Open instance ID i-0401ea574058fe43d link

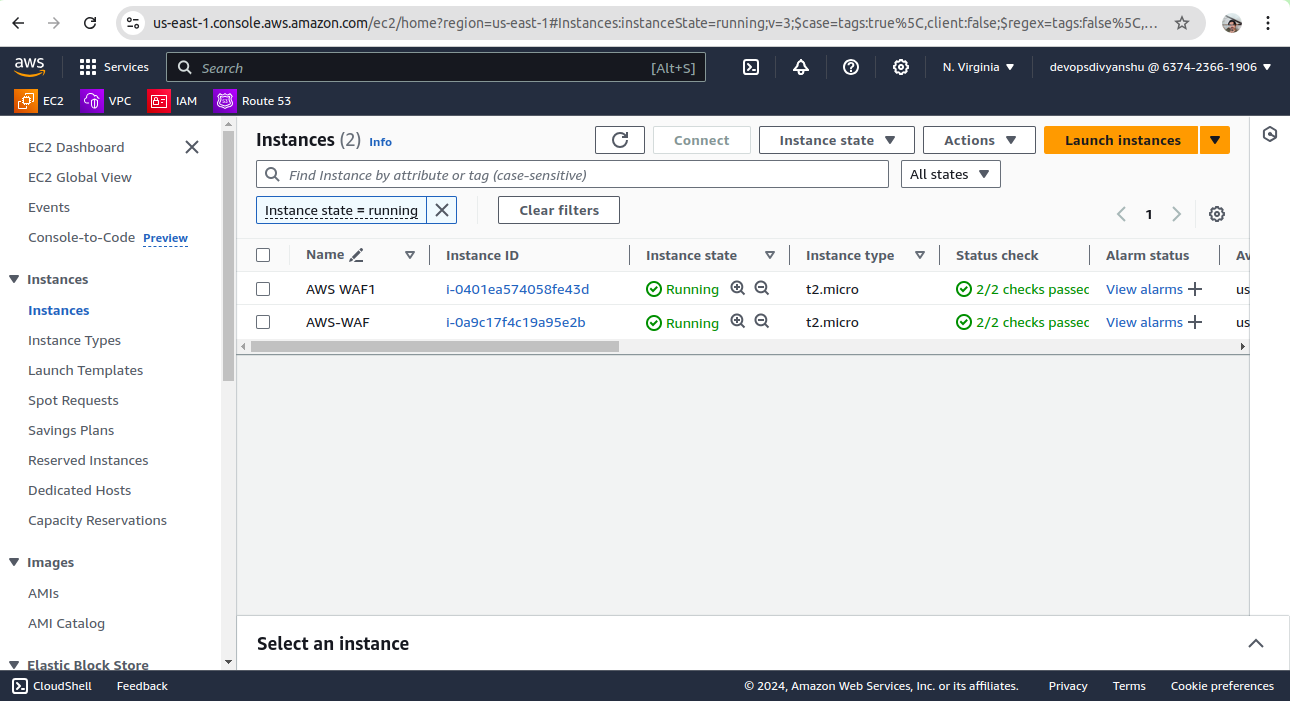coord(517,289)
